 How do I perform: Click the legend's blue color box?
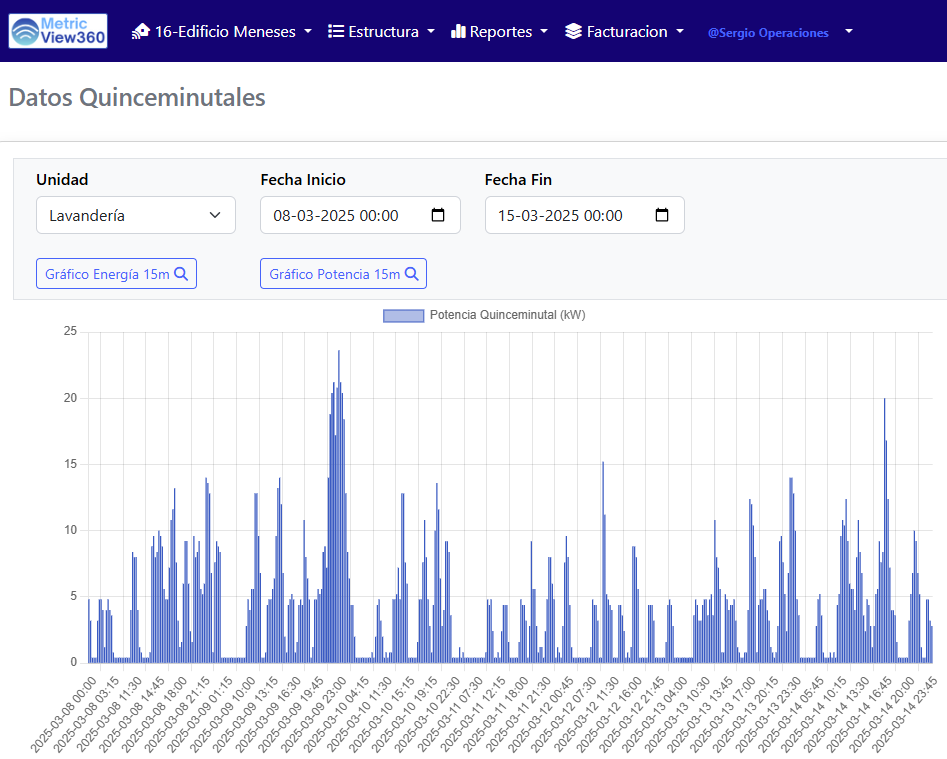(x=403, y=315)
